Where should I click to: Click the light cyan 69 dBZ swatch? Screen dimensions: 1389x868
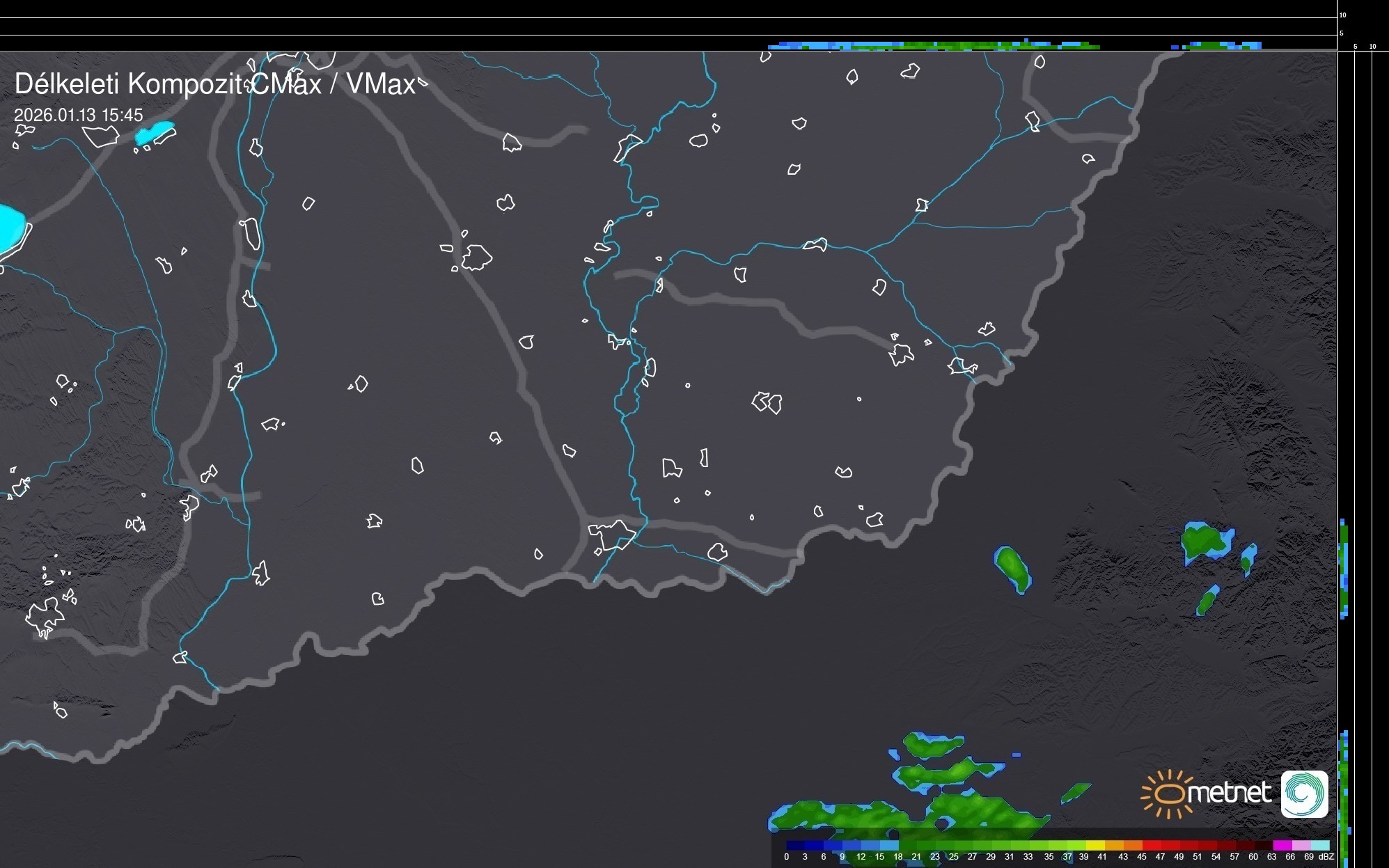pos(1319,846)
